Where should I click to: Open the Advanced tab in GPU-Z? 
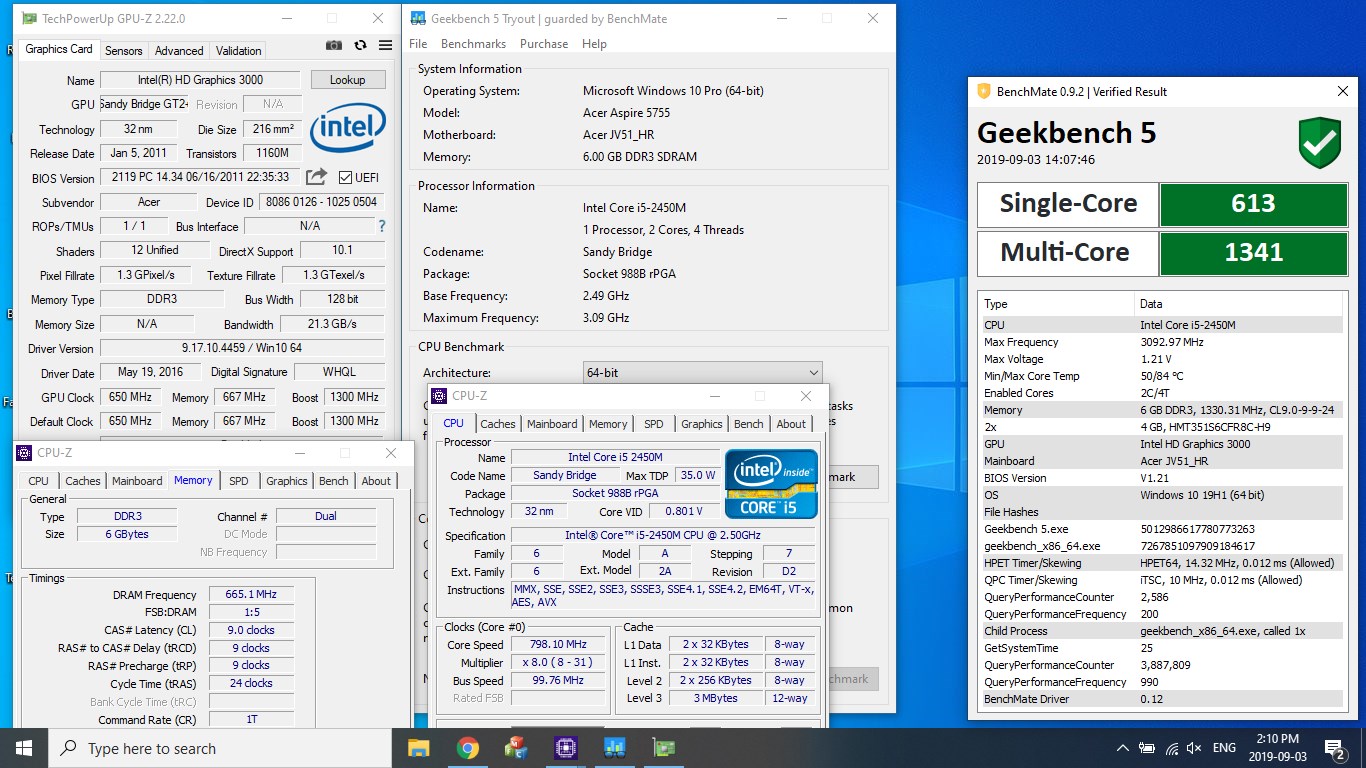(x=179, y=50)
